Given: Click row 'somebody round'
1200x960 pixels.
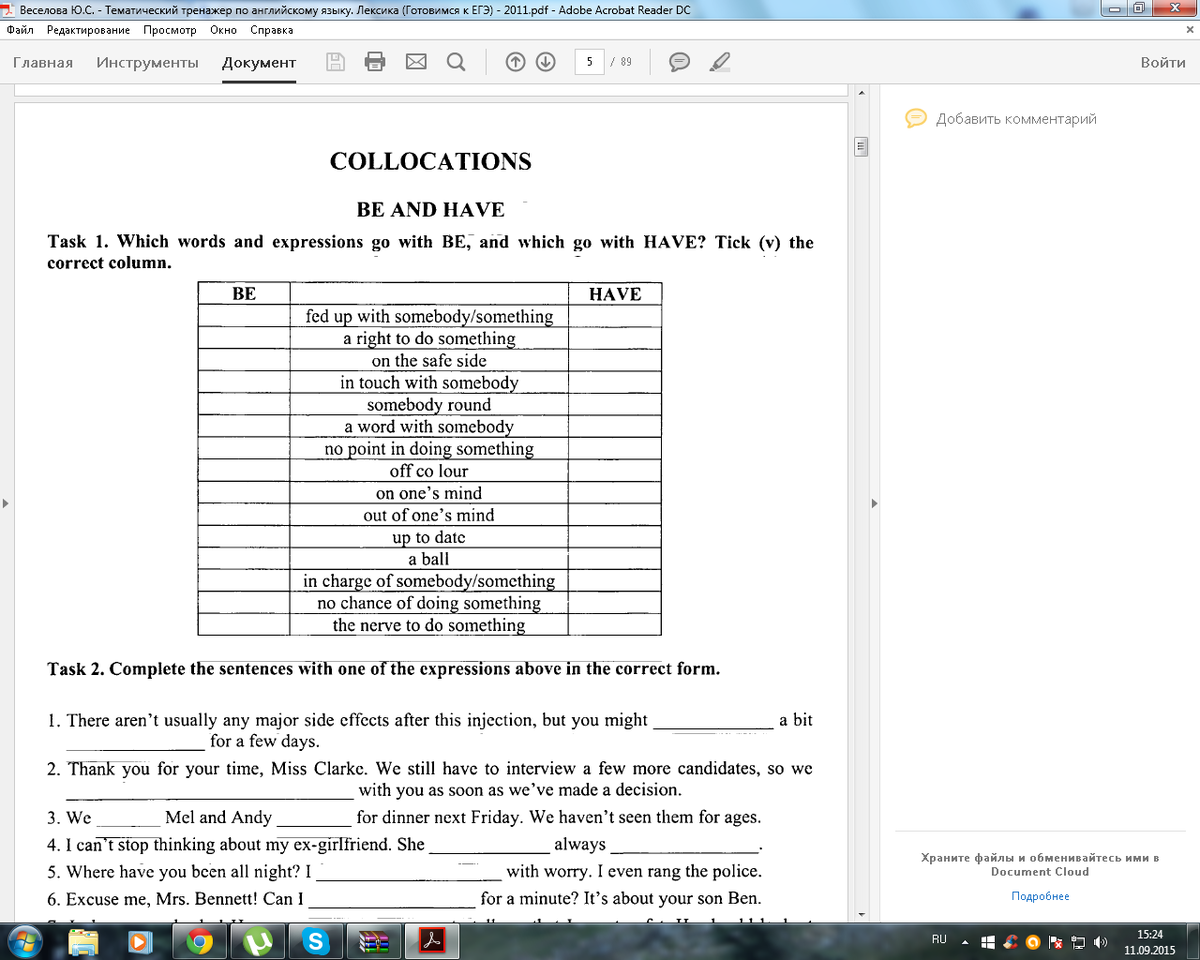Looking at the screenshot, I should 429,404.
